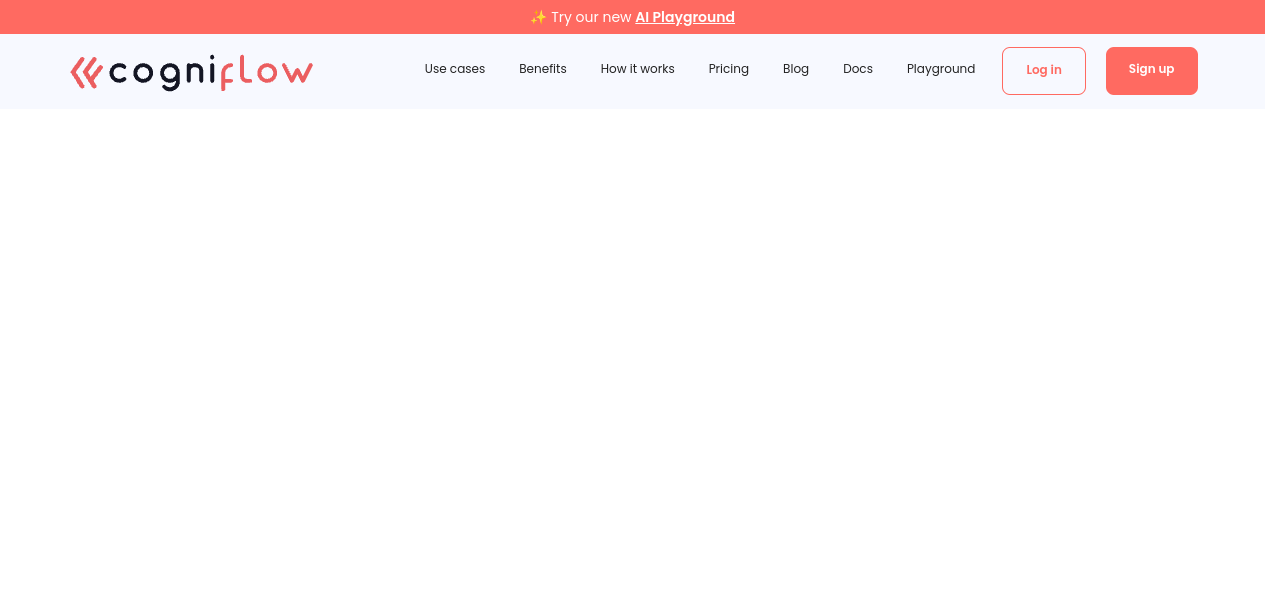Select Playground in the navigation bar

pos(940,69)
